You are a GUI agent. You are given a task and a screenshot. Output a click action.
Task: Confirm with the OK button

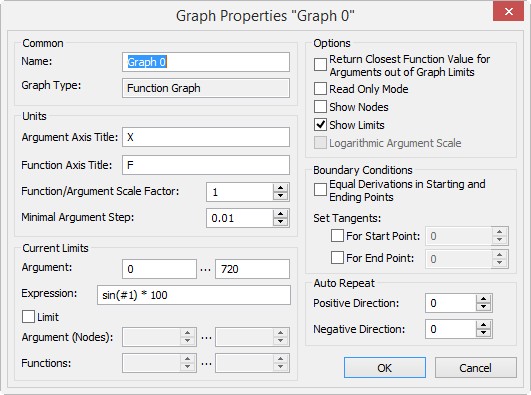pos(385,368)
